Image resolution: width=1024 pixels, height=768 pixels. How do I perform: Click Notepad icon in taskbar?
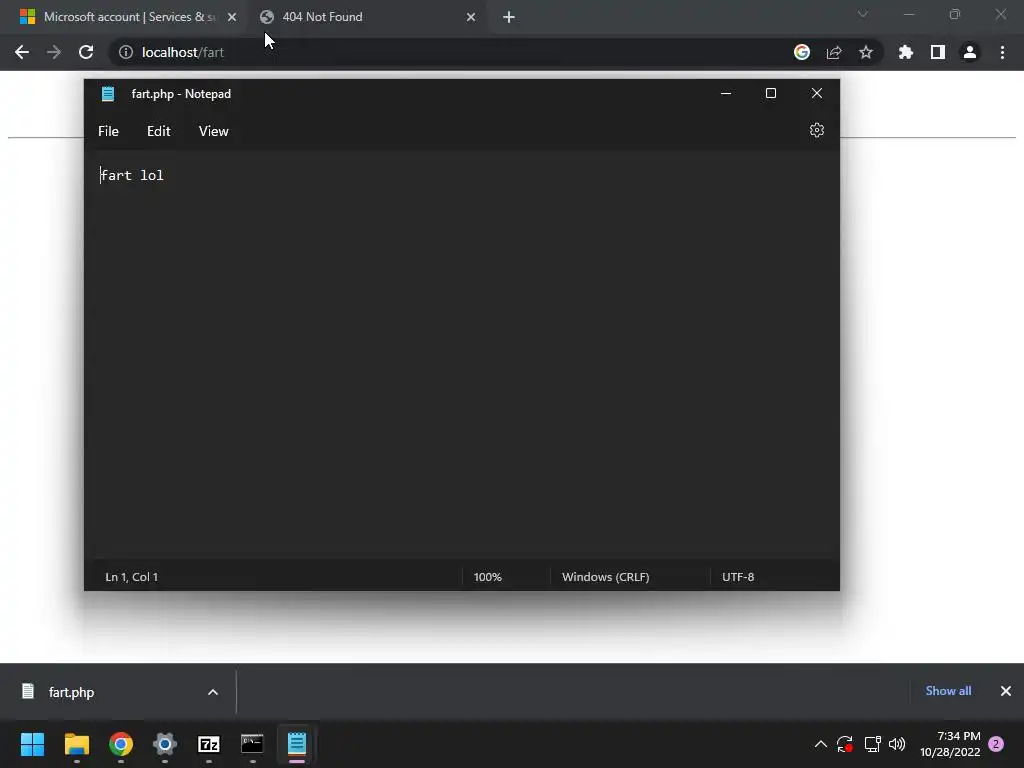coord(296,744)
